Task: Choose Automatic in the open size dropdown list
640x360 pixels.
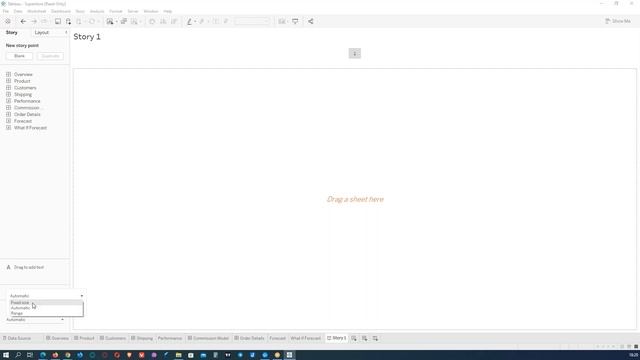Action: (46, 308)
